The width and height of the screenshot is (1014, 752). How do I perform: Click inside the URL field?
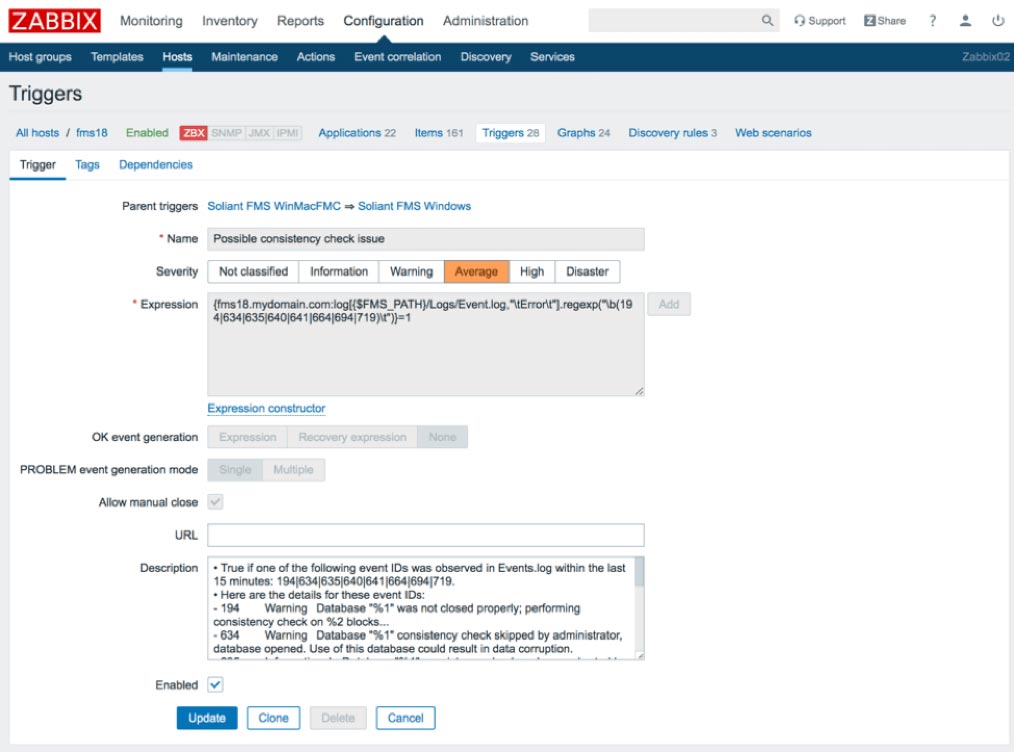tap(426, 535)
